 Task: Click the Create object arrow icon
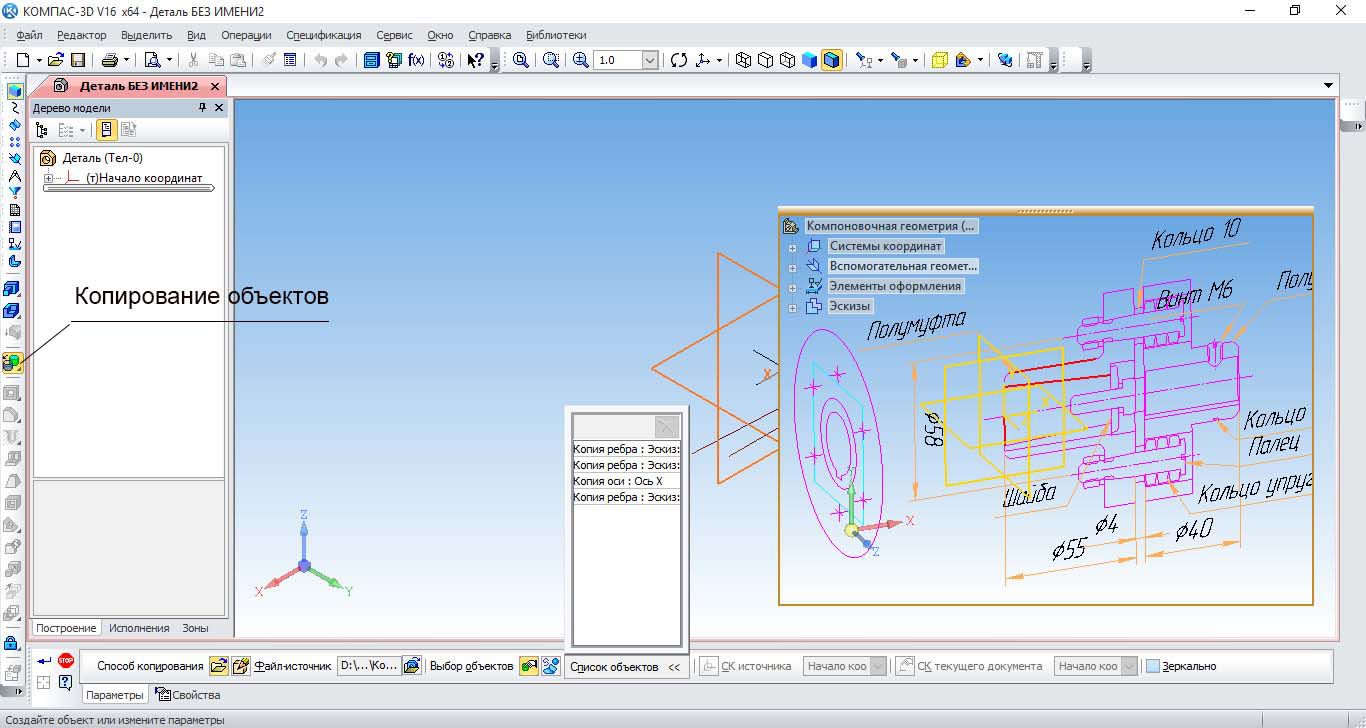pos(44,661)
